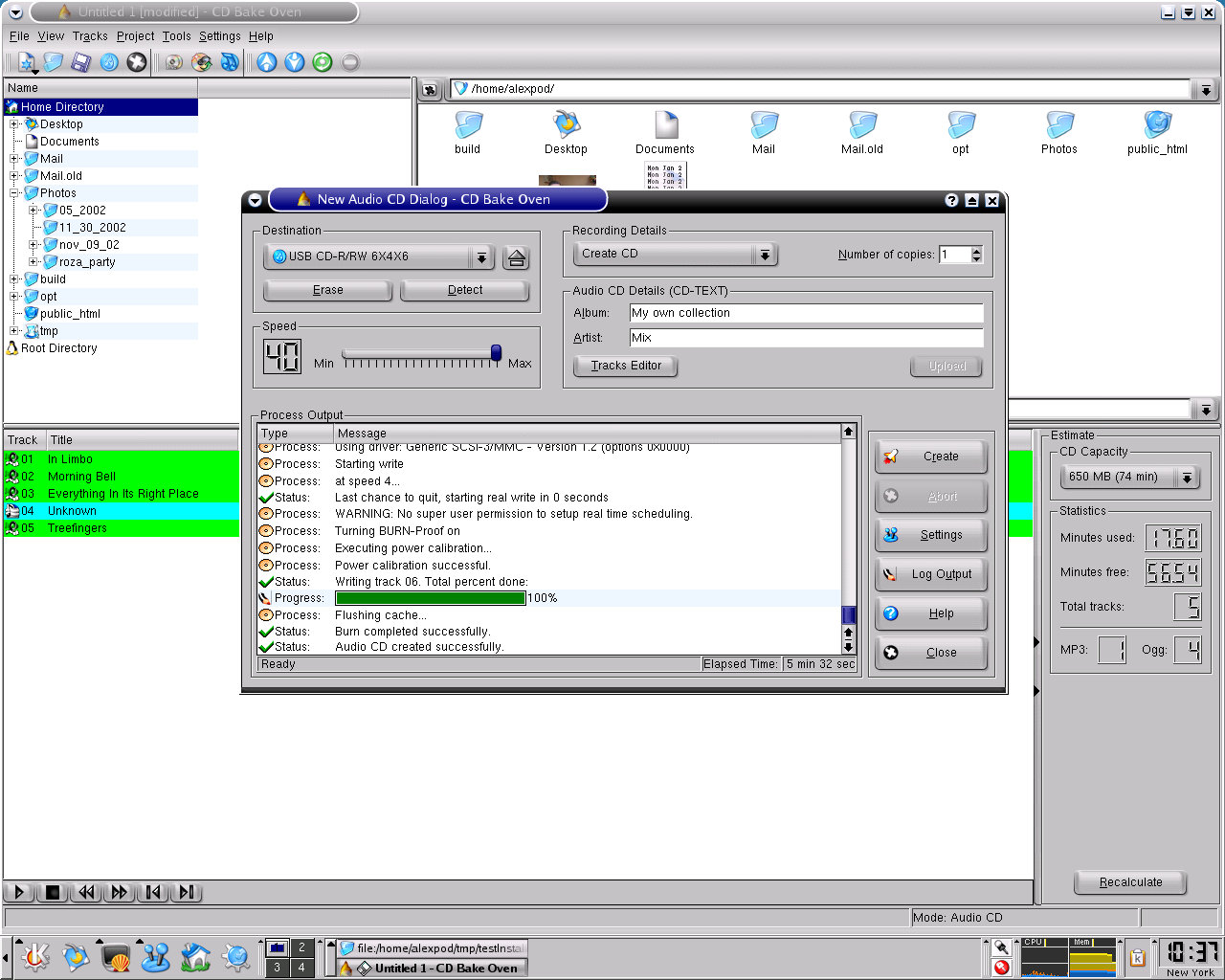Open the KDE start menu icon
The height and width of the screenshot is (980, 1225).
coord(35,956)
